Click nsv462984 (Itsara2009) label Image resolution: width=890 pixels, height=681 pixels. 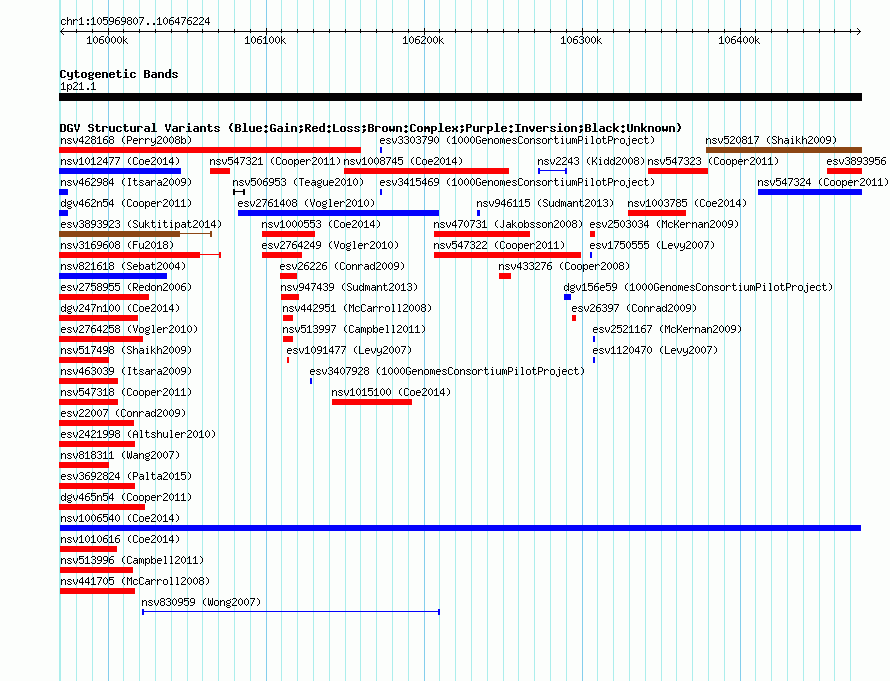126,182
